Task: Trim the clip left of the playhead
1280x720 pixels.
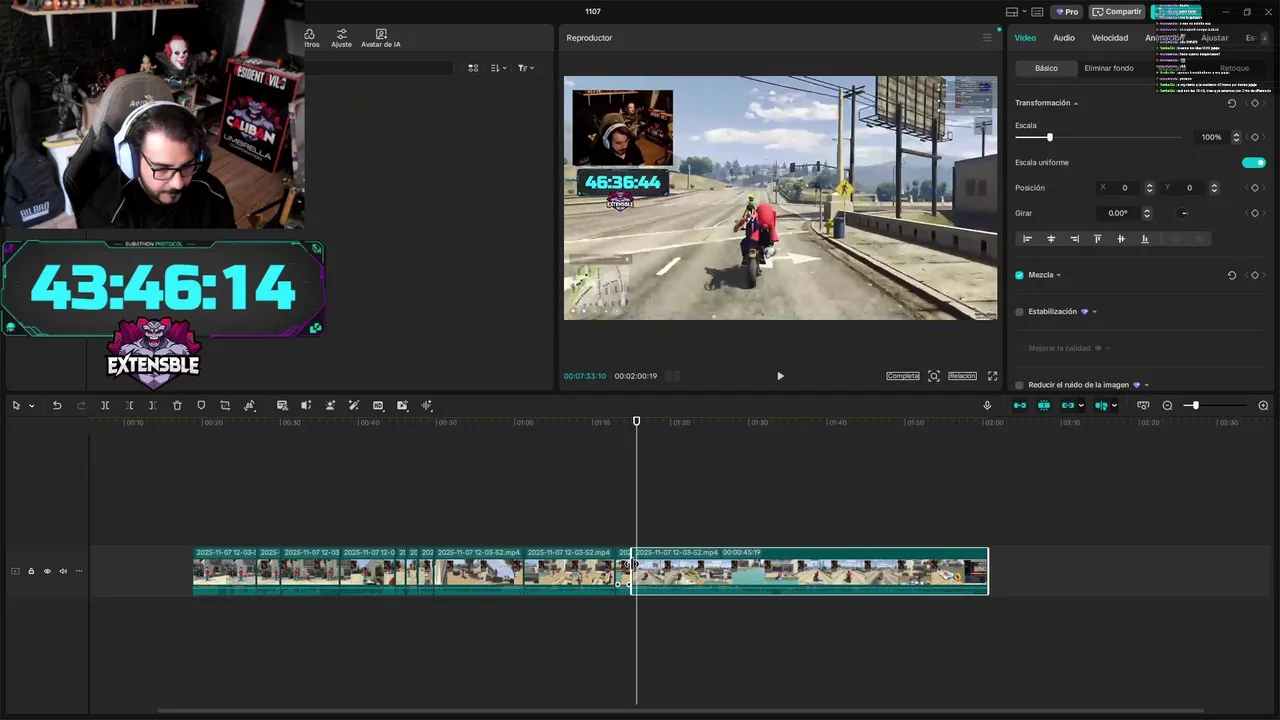Action: [129, 405]
